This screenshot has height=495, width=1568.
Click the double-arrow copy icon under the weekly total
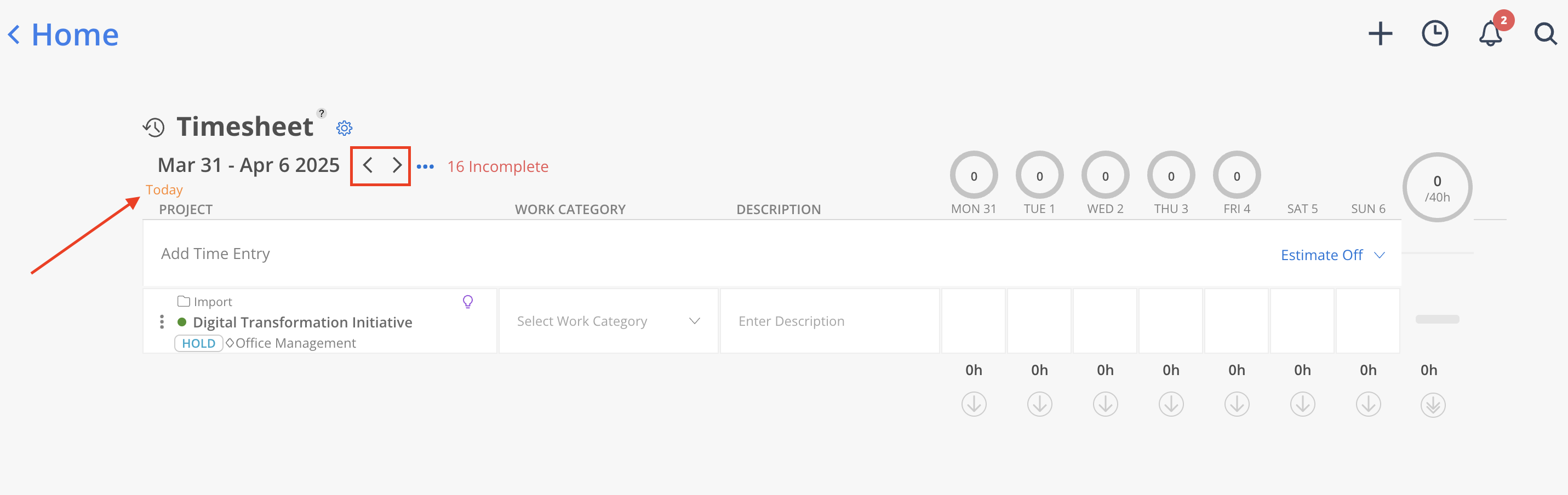(1433, 405)
